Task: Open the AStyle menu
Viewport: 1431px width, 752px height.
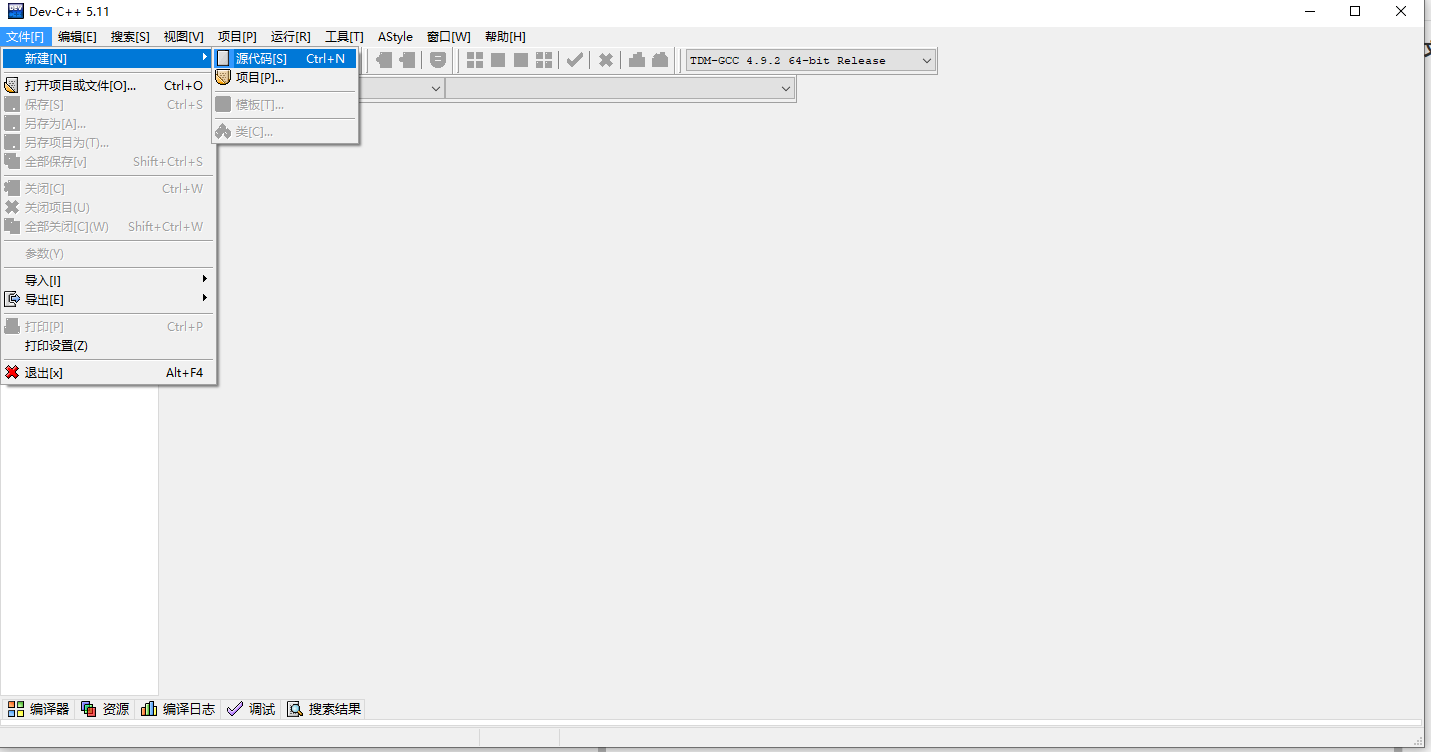Action: 395,37
